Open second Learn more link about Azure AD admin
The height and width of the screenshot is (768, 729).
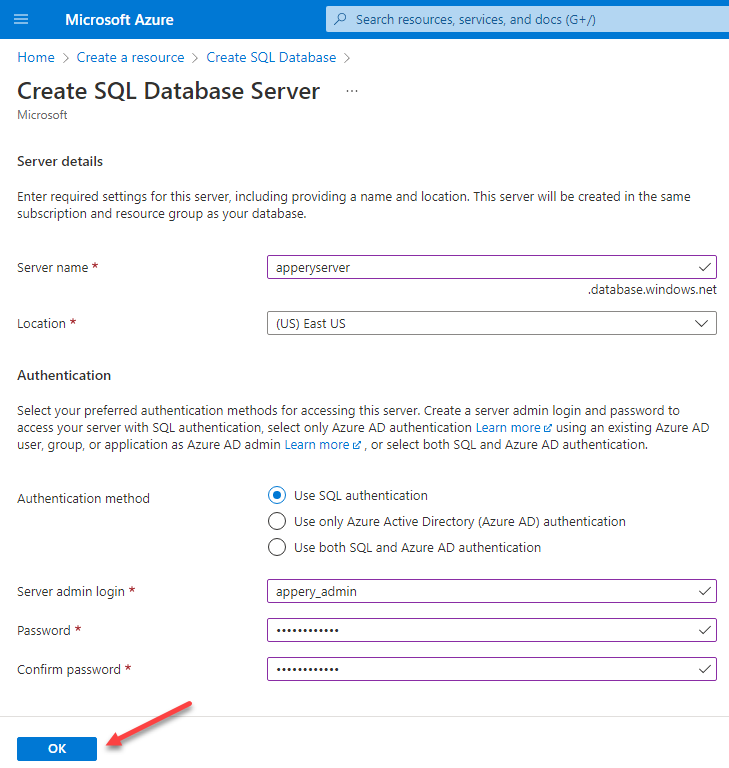(x=322, y=445)
